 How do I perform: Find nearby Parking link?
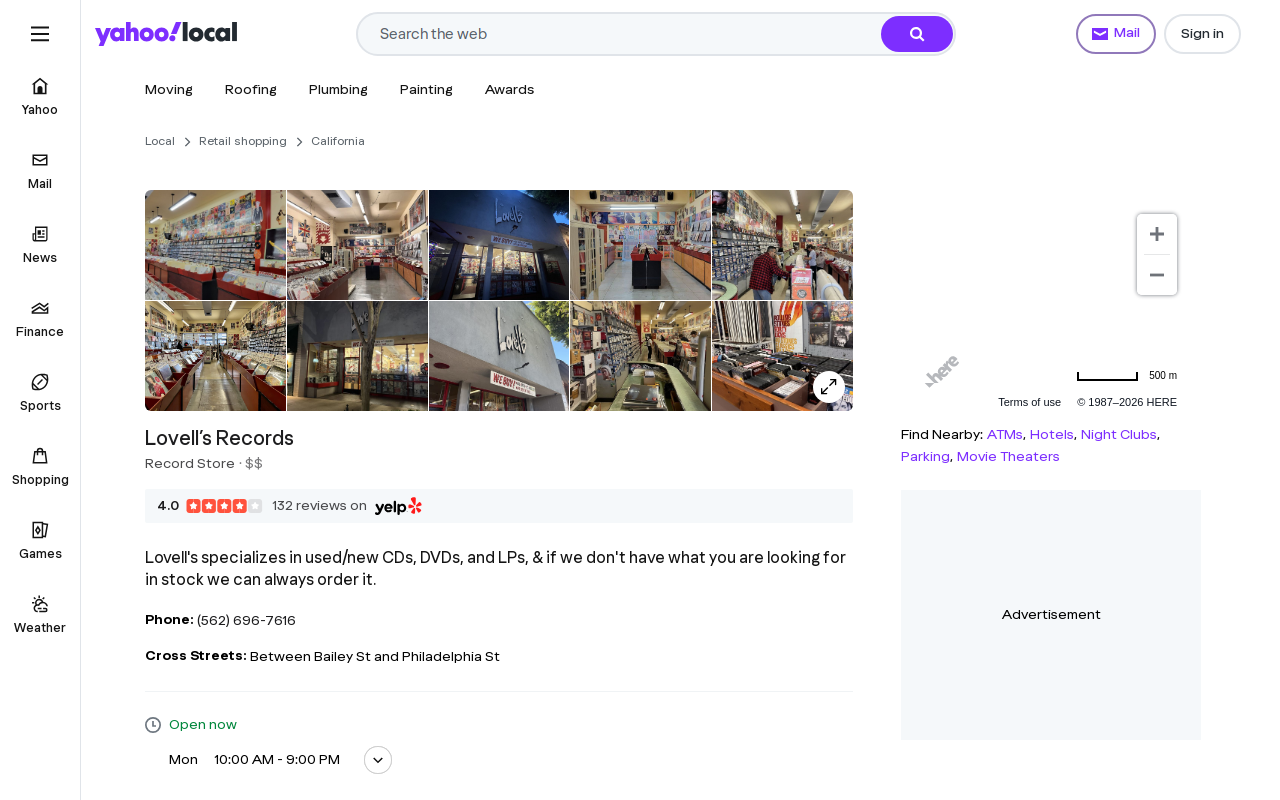[x=925, y=457]
